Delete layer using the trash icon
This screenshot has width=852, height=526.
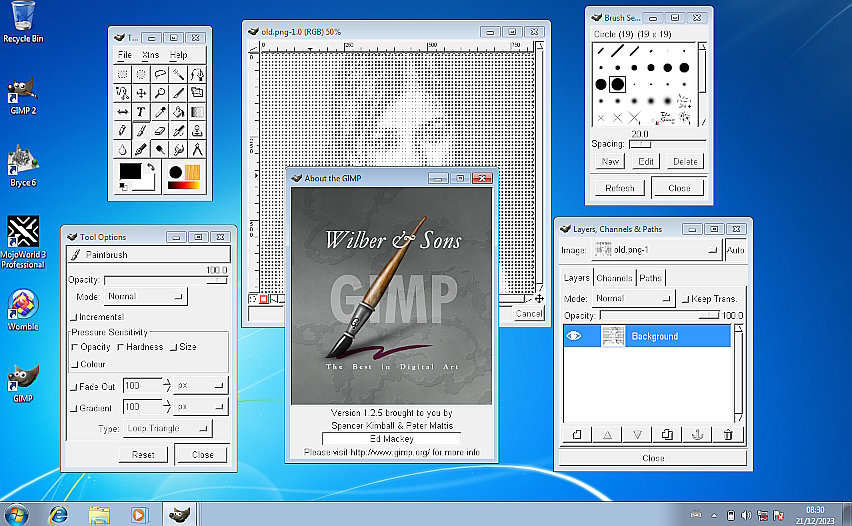tap(728, 434)
